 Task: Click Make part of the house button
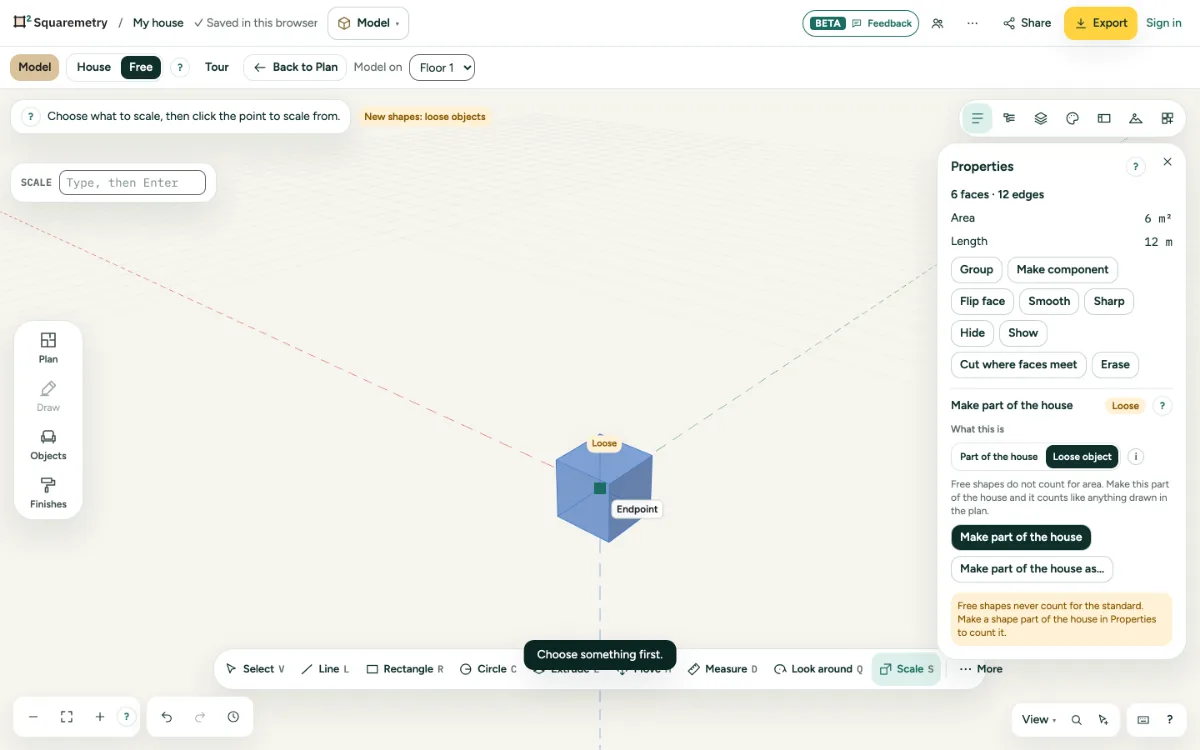[1021, 537]
